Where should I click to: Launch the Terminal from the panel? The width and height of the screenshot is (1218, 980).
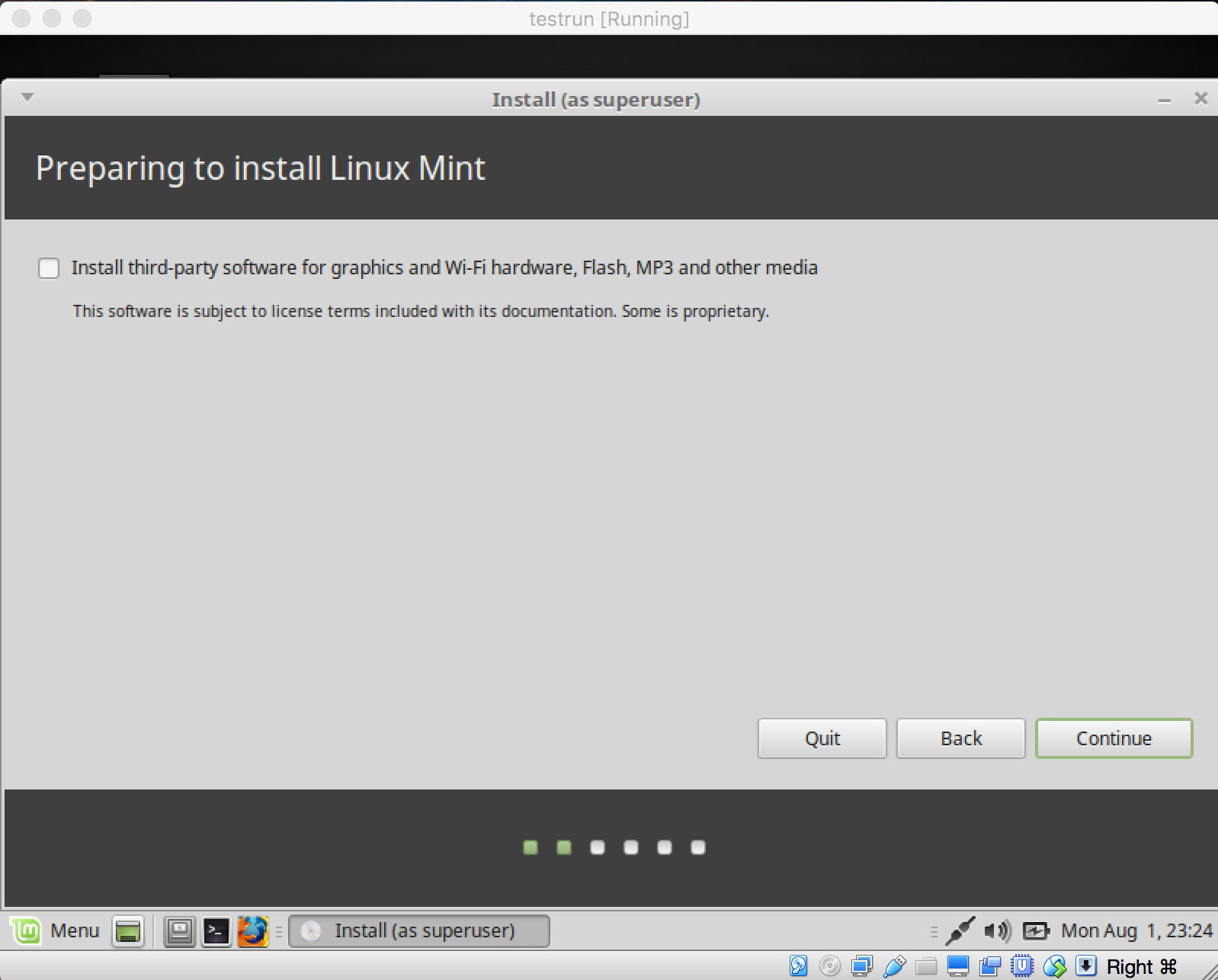pos(216,931)
